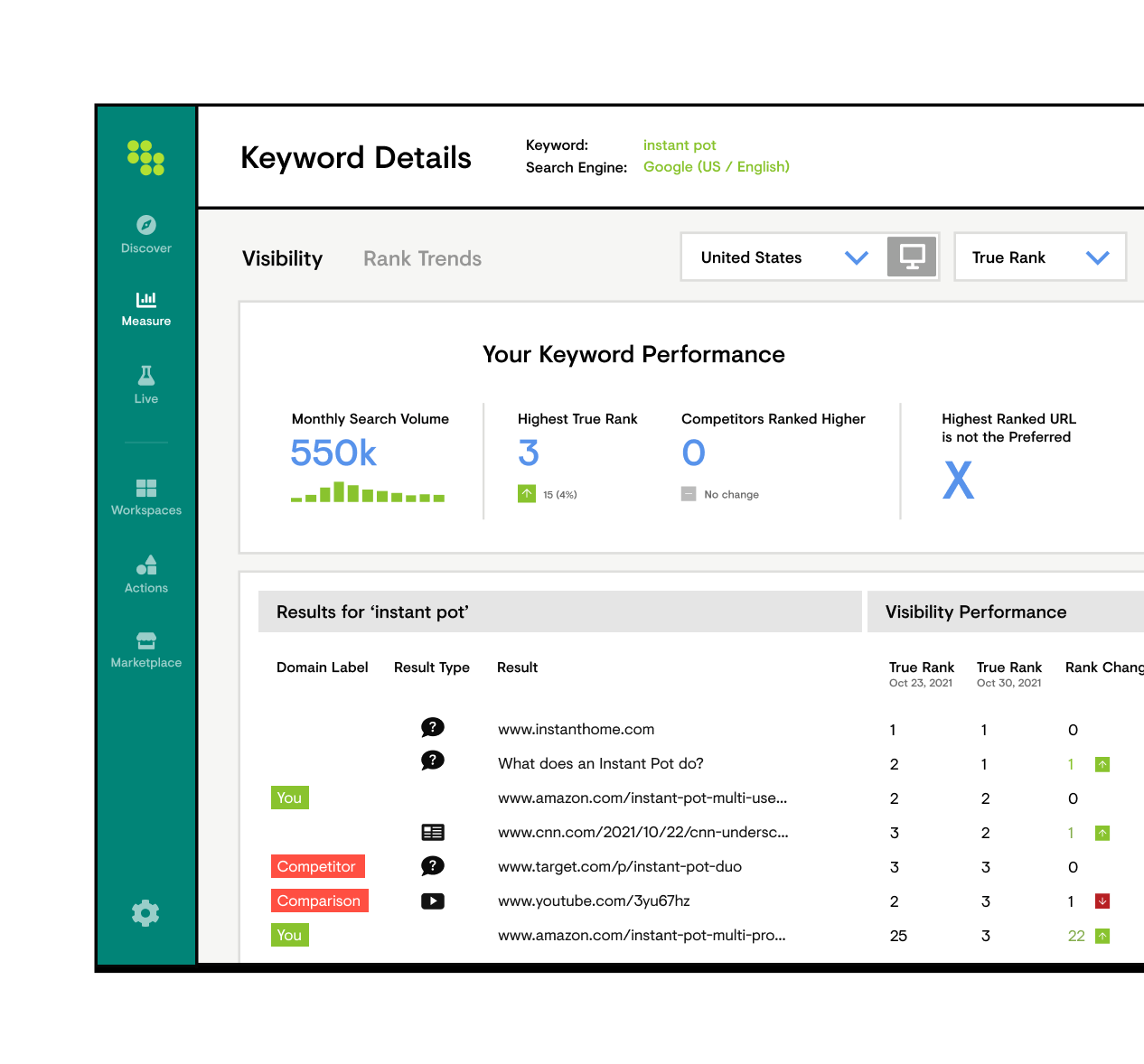1144x1064 pixels.
Task: Click the Competitor label on the target.com row
Action: [x=318, y=866]
